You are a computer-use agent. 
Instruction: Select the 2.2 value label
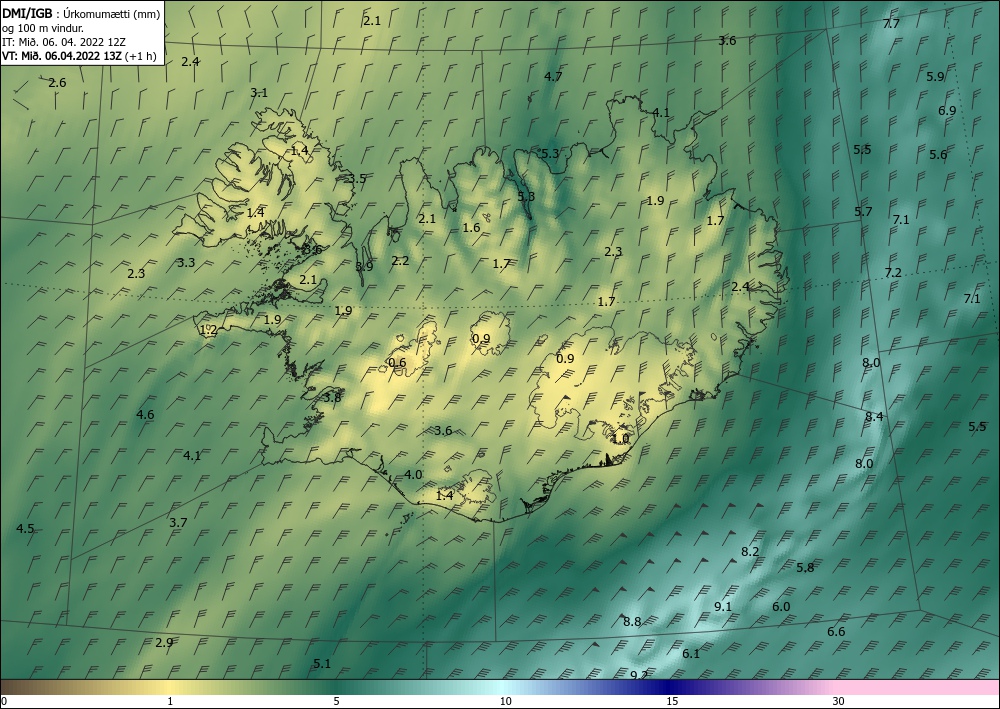pyautogui.click(x=401, y=260)
